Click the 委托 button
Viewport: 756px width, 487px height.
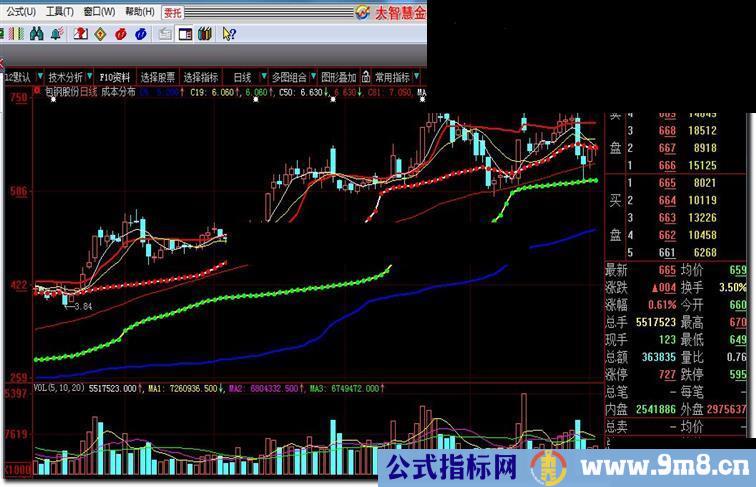coord(173,12)
